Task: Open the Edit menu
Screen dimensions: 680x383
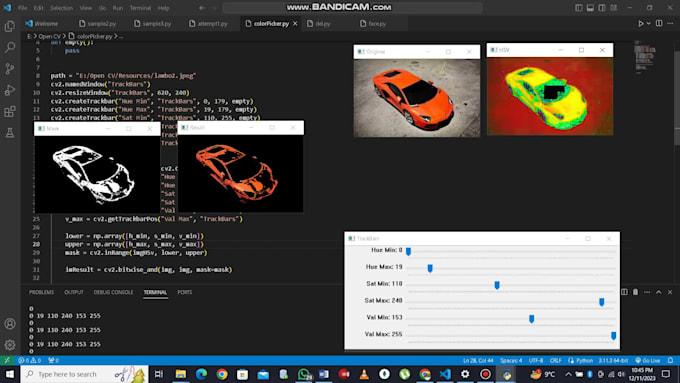Action: [x=39, y=8]
